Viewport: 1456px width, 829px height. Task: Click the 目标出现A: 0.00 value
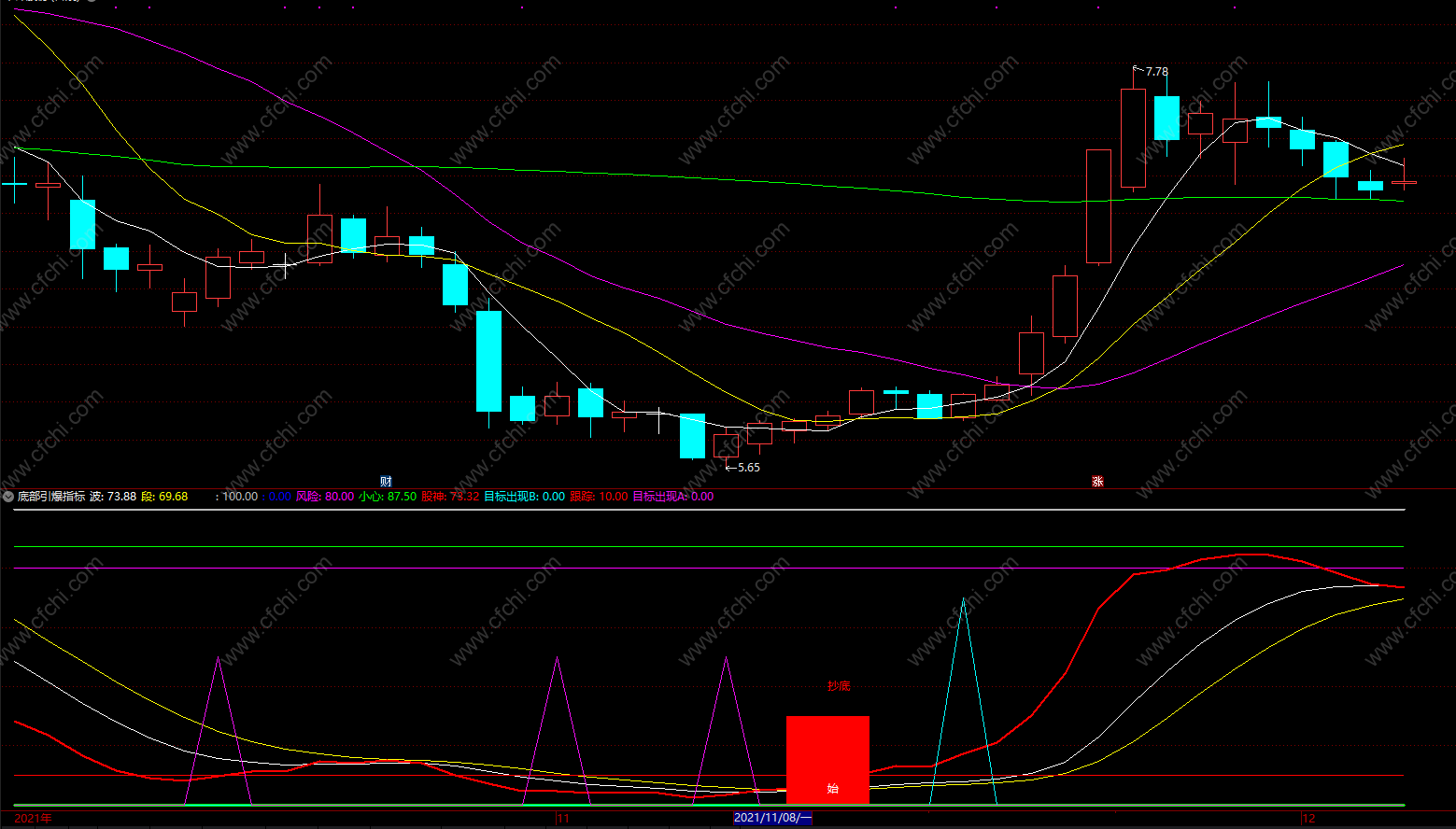pos(672,497)
